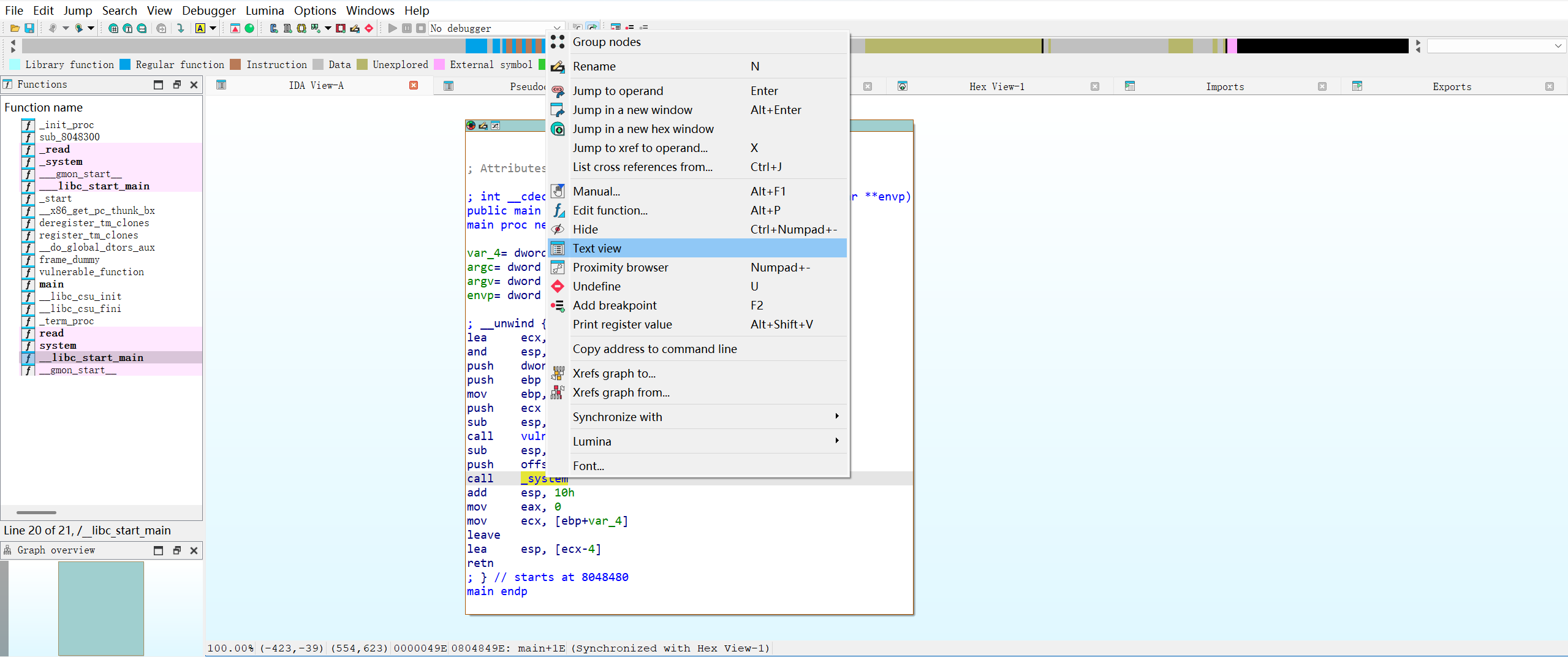Click the Rename pencil icon in context menu
This screenshot has height=657, width=1568.
pyautogui.click(x=558, y=66)
